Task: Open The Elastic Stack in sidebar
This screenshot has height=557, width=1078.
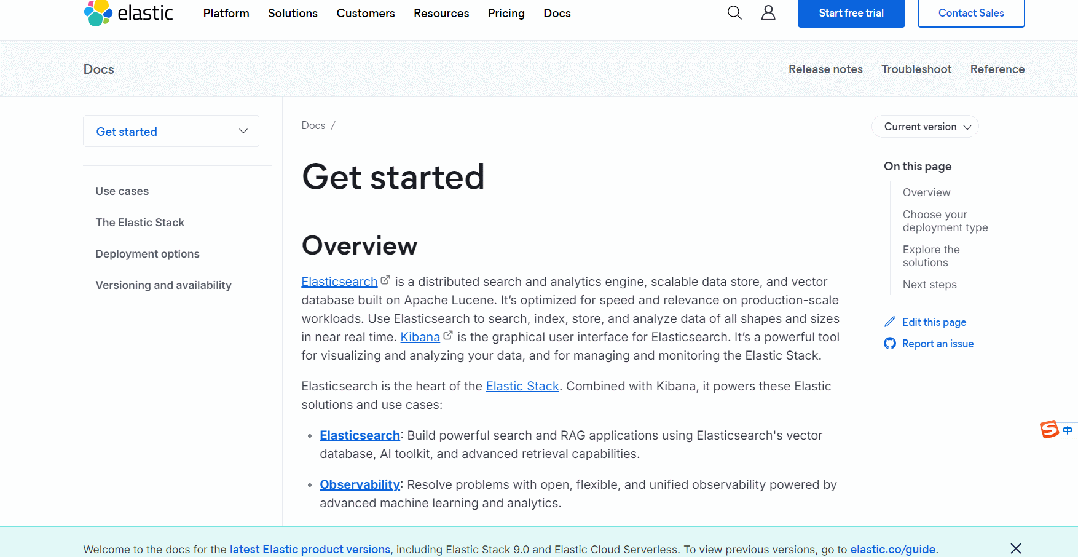Action: (140, 222)
